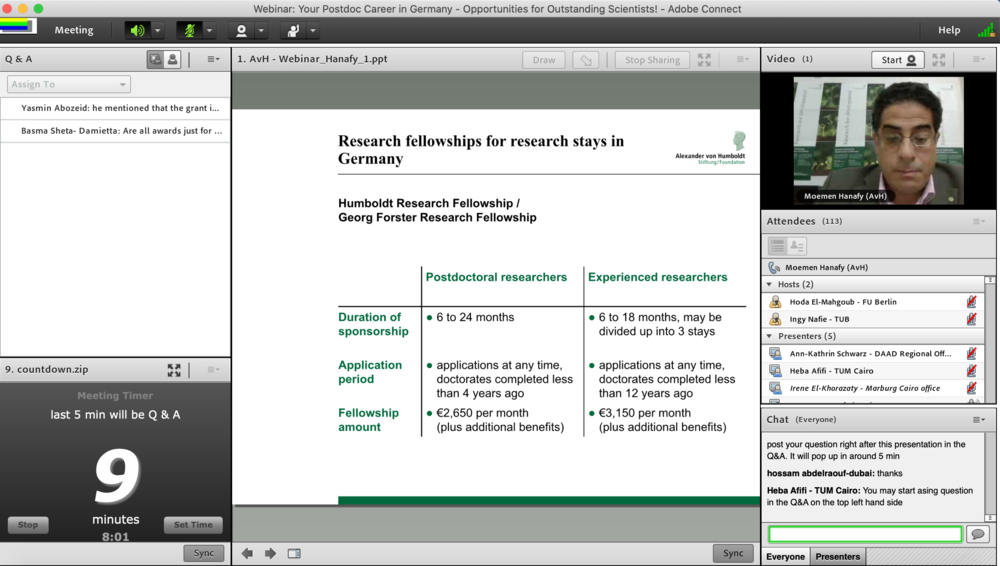This screenshot has width=1000, height=566.
Task: Click presenter icon beside Heba Afifi
Action: click(x=776, y=371)
